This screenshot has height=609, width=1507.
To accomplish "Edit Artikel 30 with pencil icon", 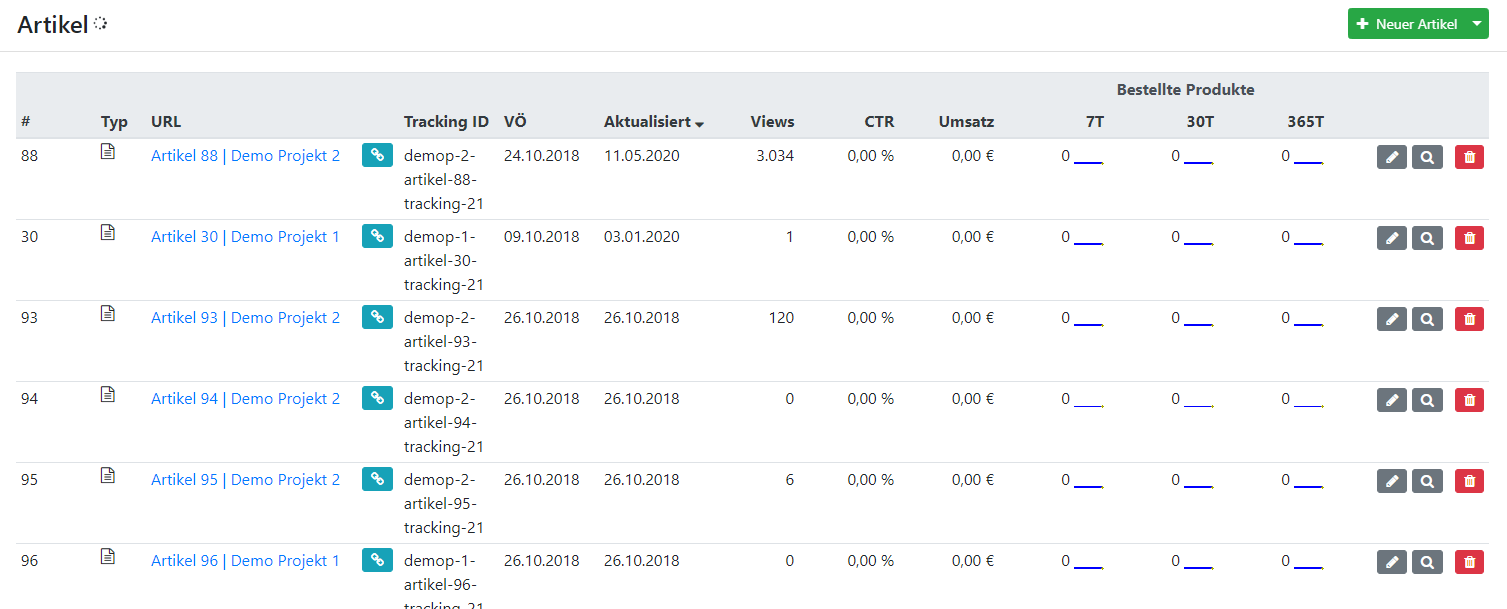I will (x=1392, y=238).
